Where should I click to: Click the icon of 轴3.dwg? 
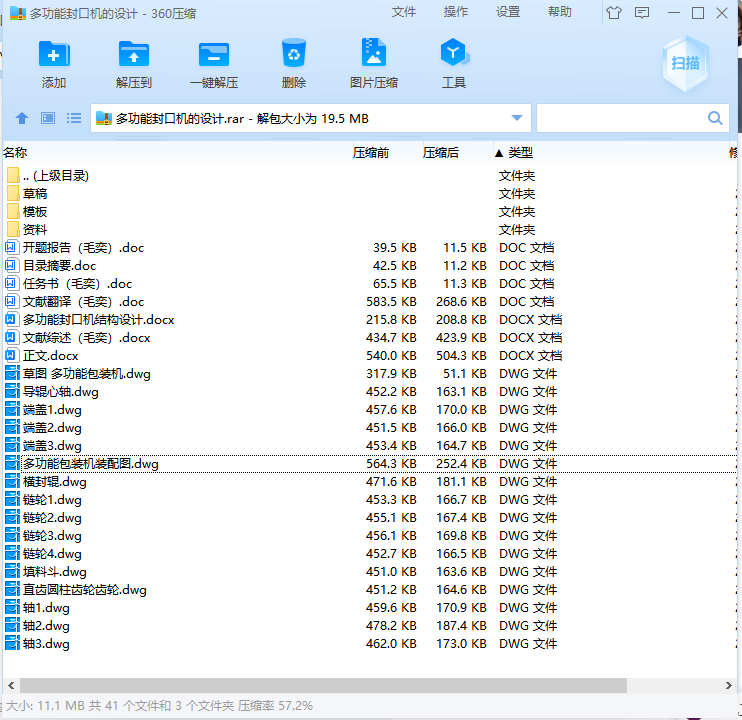[12, 643]
